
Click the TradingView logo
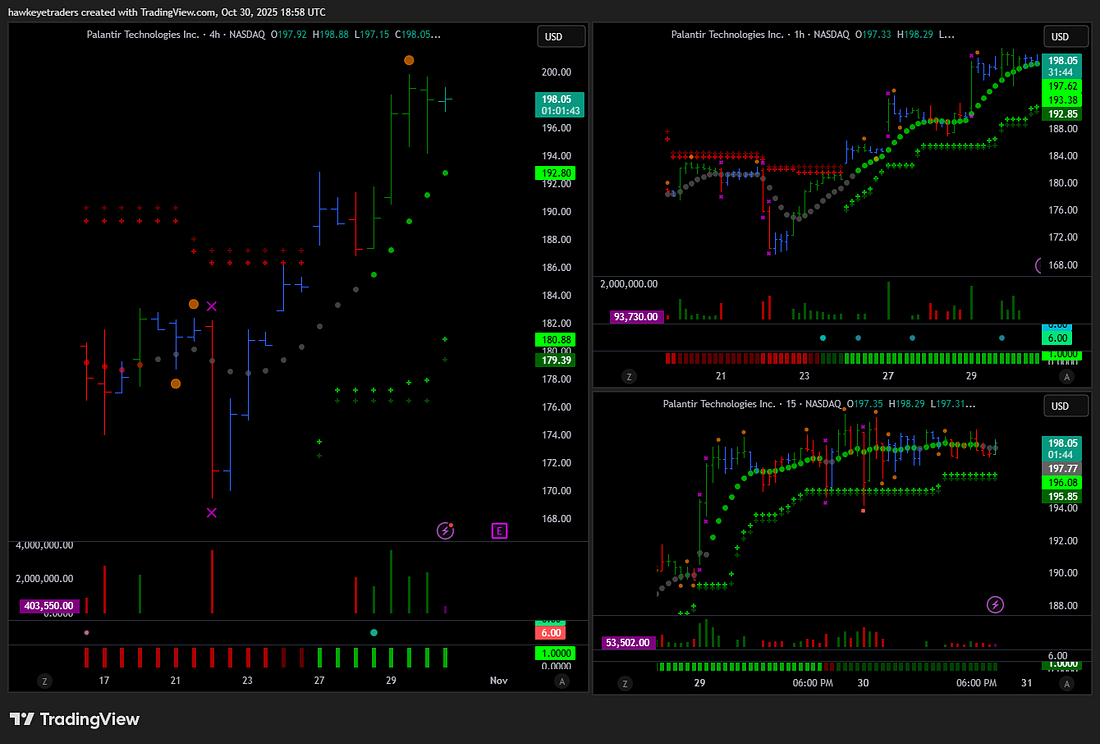(74, 719)
